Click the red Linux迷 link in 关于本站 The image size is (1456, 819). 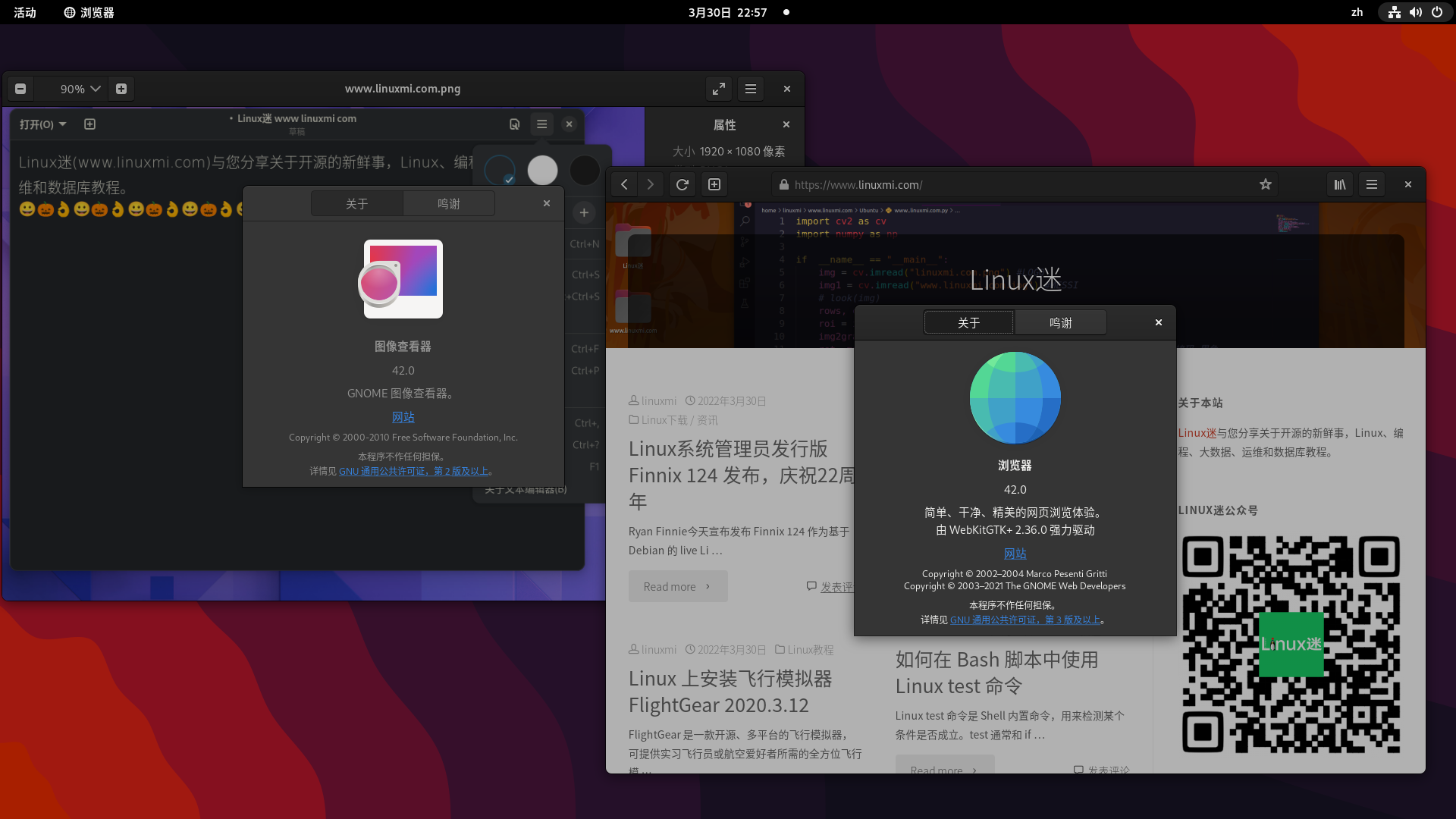pos(1197,433)
